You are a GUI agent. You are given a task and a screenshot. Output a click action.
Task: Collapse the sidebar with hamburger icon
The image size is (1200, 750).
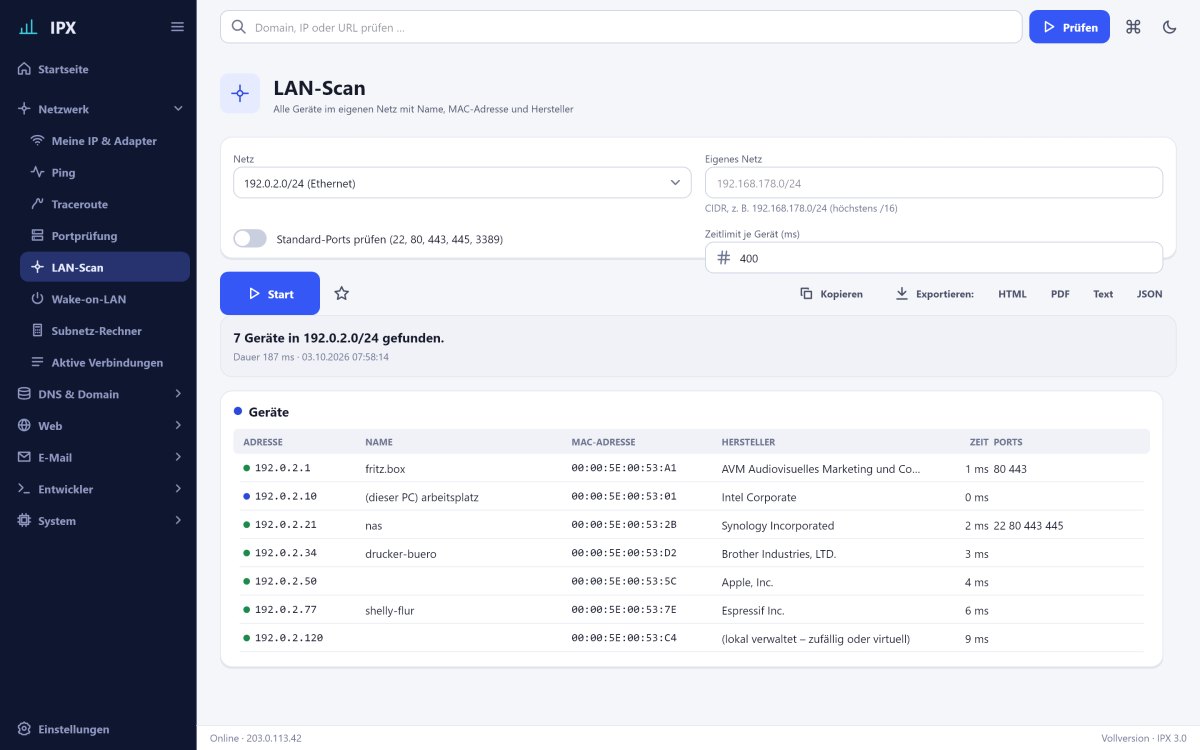tap(177, 27)
